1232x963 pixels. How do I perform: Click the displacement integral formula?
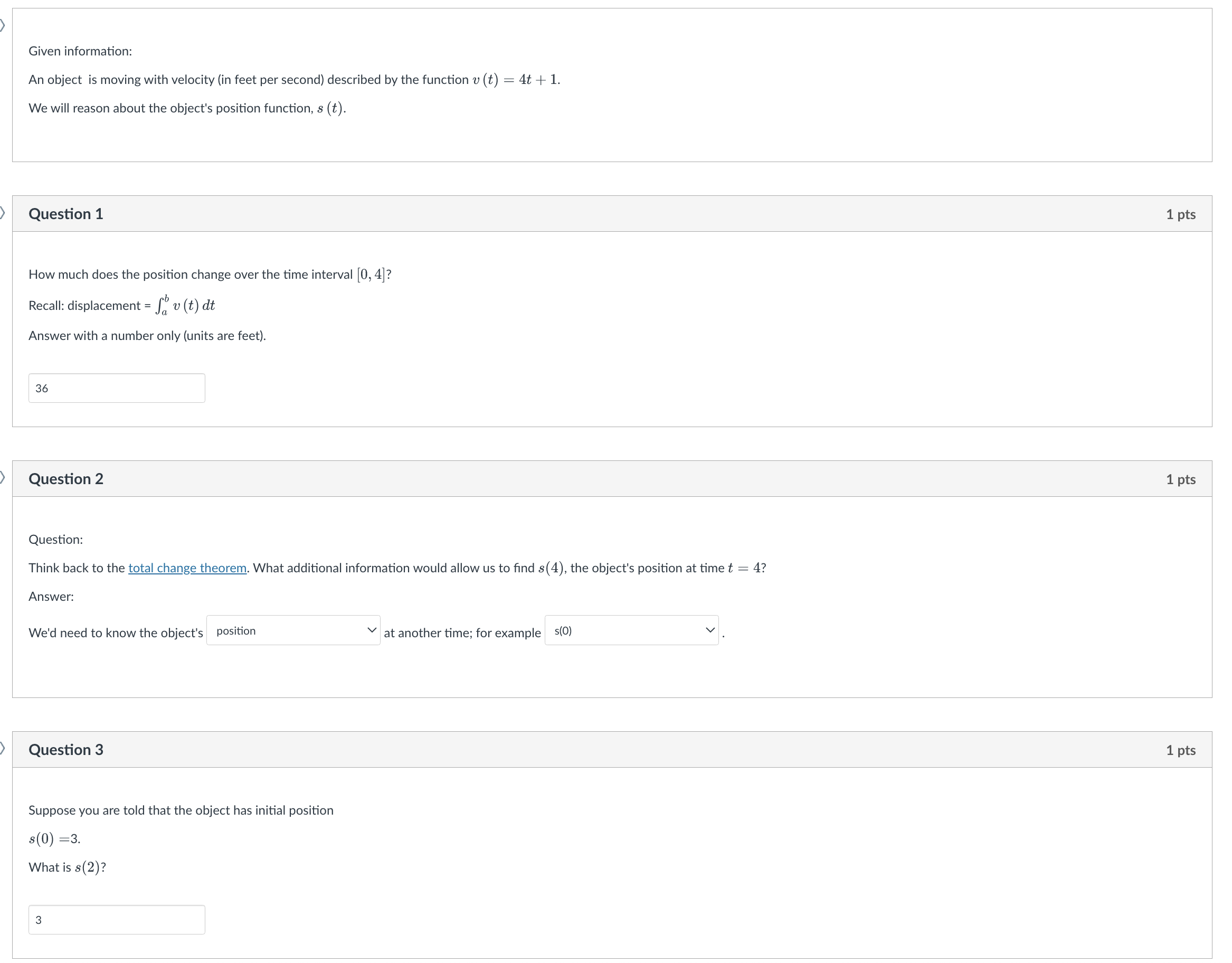pos(186,306)
